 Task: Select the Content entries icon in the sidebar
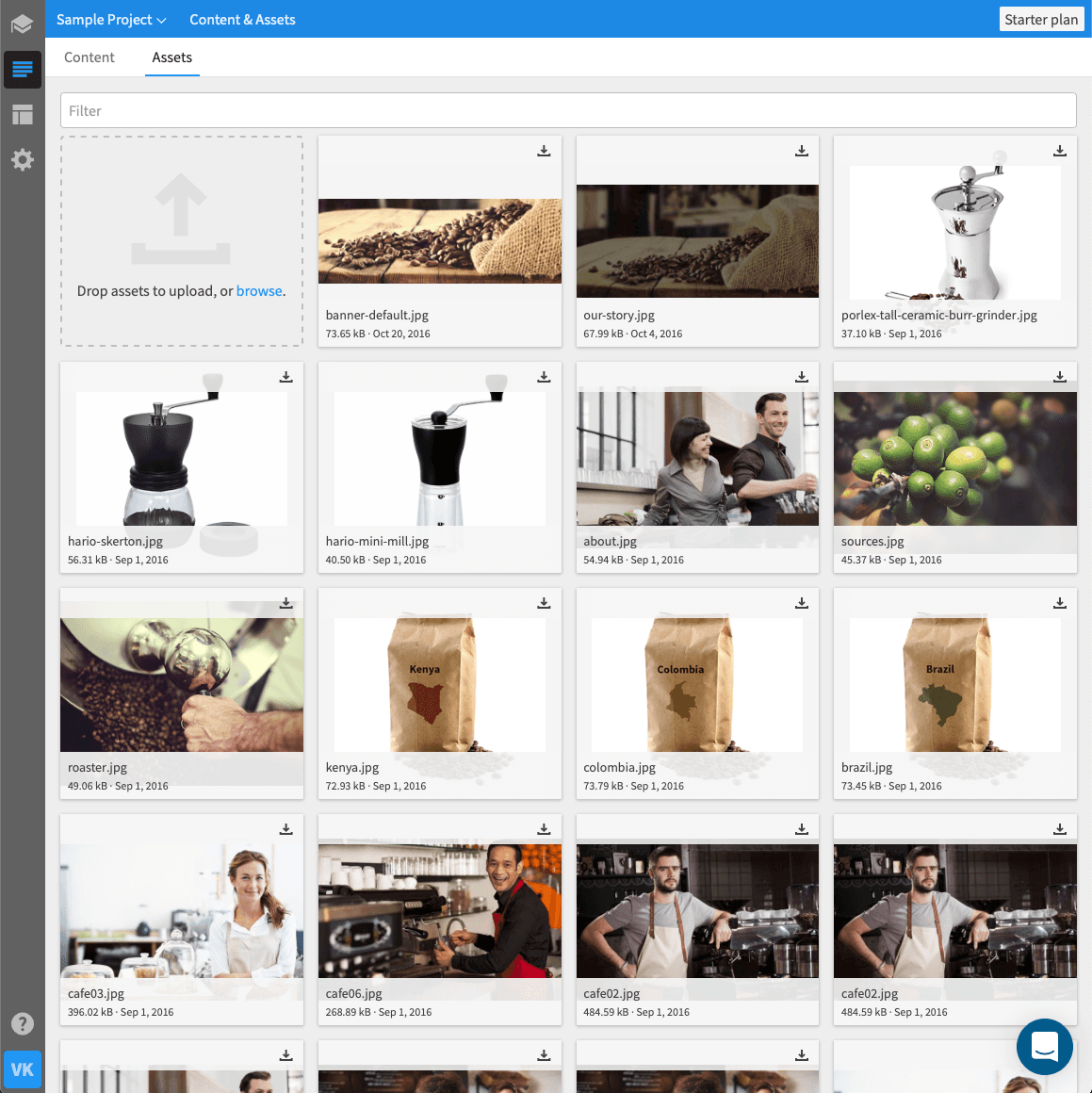[x=22, y=69]
